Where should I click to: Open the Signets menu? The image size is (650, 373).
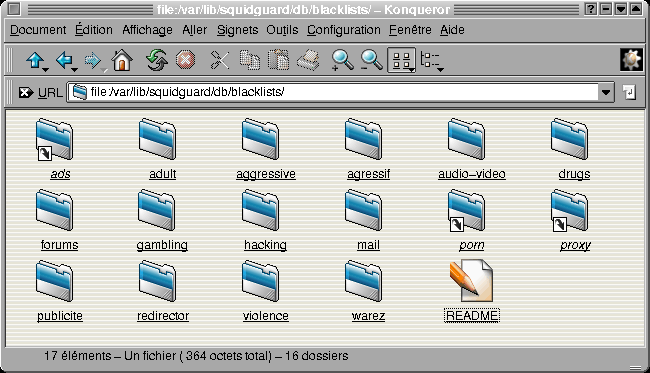238,30
